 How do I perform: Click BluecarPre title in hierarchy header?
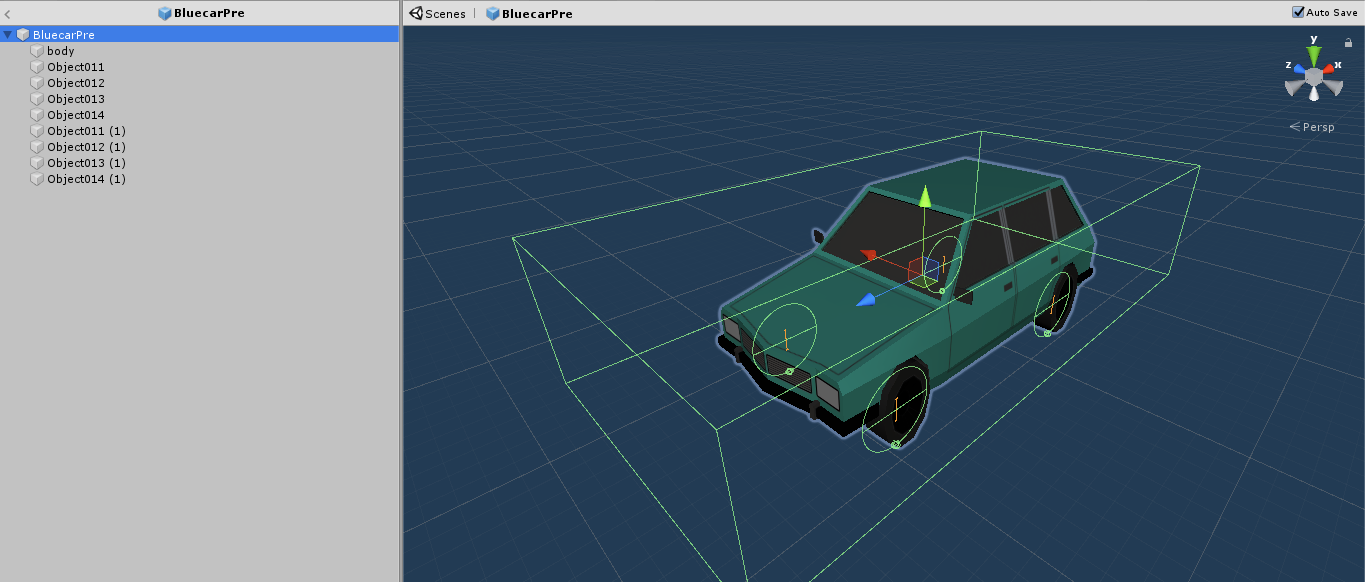coord(209,14)
